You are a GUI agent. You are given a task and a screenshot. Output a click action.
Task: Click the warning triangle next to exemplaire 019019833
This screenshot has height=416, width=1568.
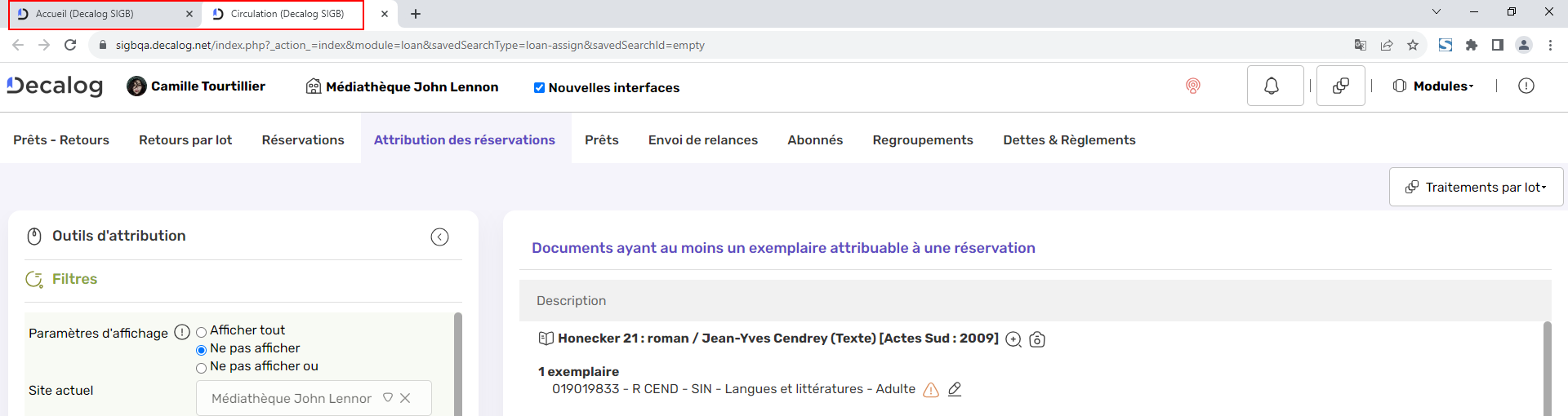pos(931,390)
